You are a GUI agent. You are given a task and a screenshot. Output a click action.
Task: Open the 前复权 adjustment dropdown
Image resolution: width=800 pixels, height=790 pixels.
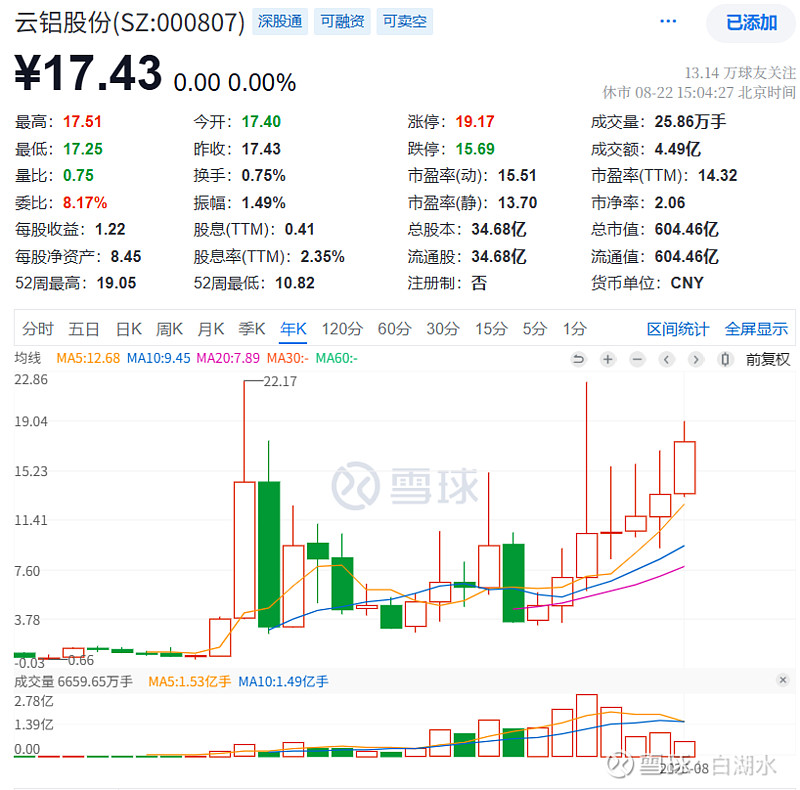click(767, 359)
